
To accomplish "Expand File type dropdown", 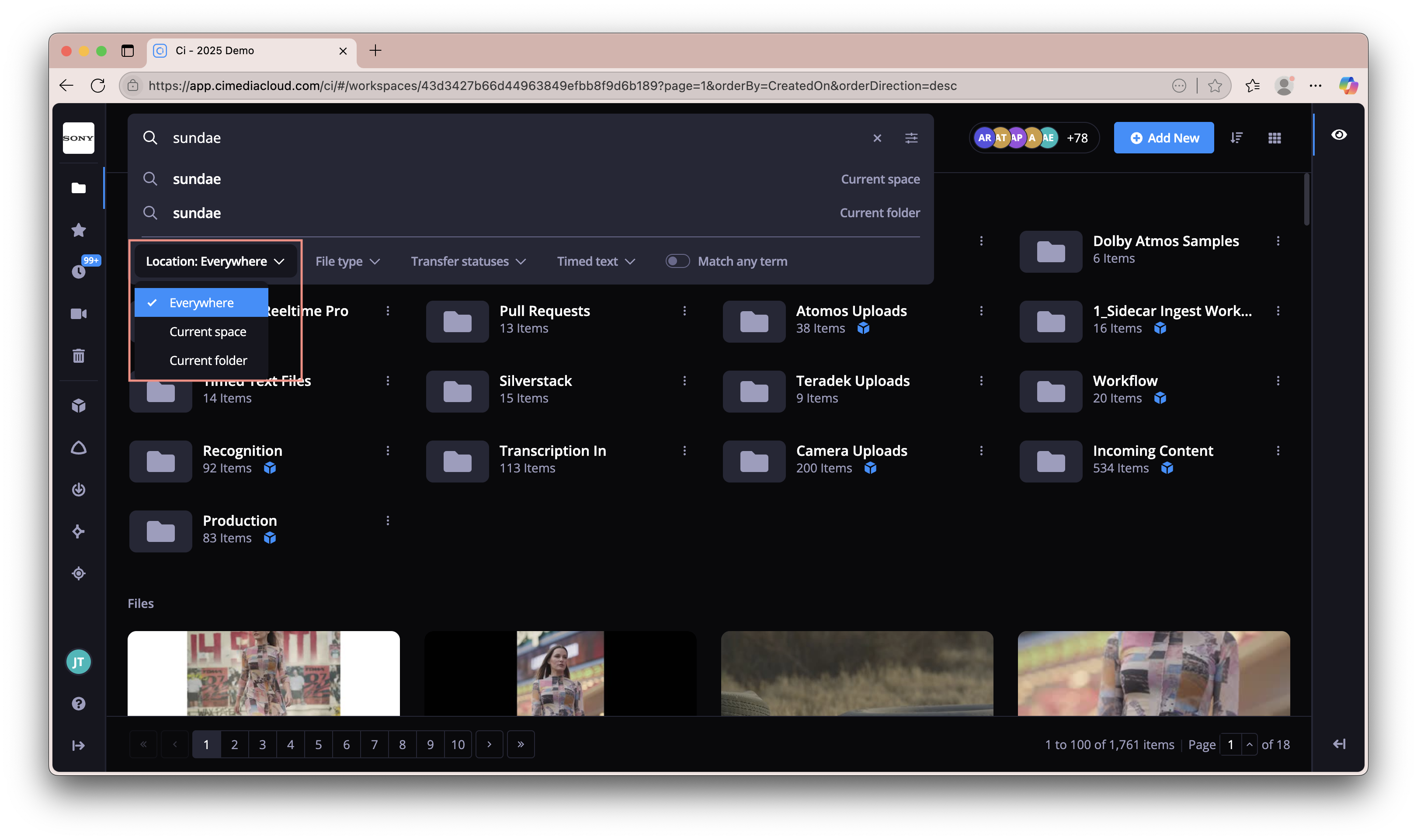I will pos(347,261).
